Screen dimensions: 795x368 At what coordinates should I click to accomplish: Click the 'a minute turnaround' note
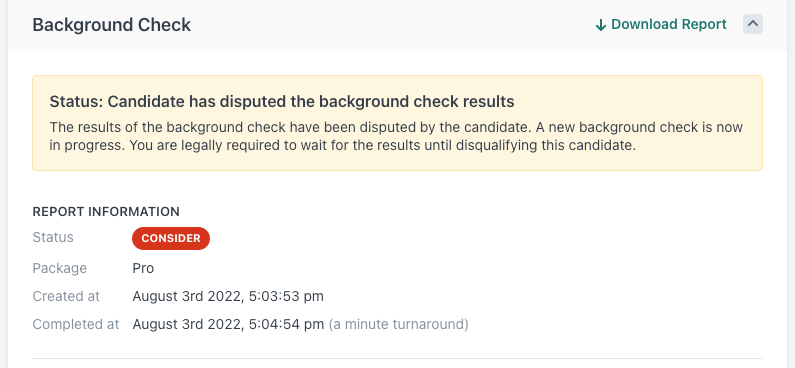(399, 324)
